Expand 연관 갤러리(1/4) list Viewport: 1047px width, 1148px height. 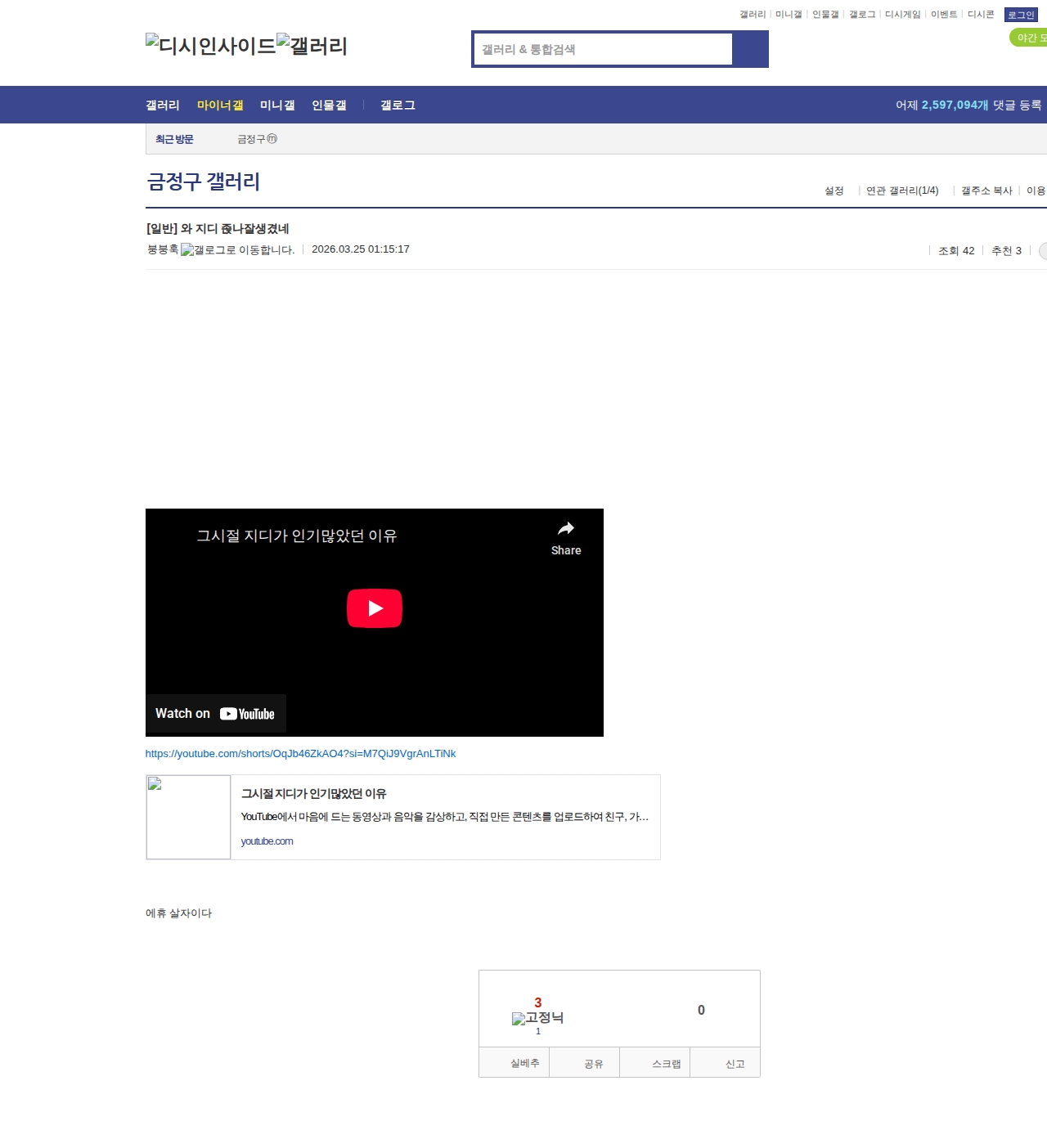(901, 191)
